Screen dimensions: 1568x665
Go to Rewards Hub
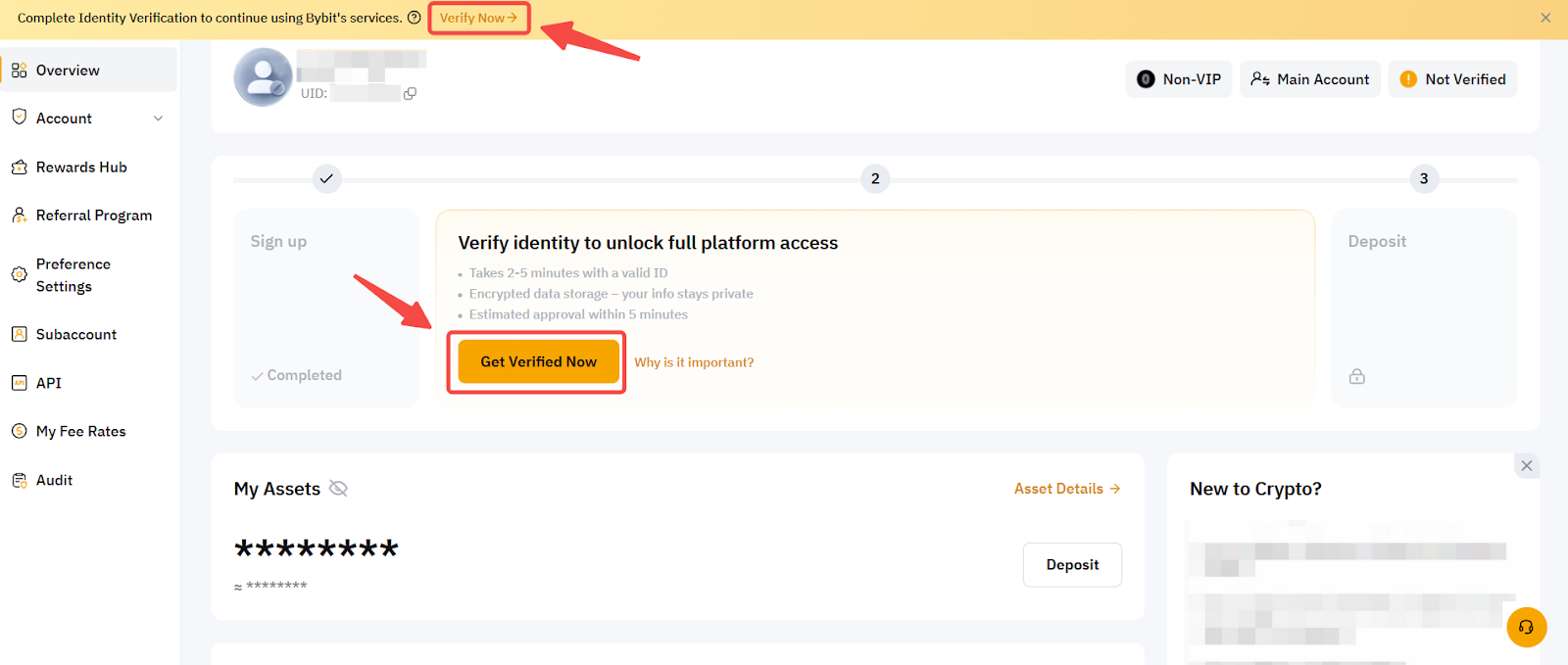(81, 167)
